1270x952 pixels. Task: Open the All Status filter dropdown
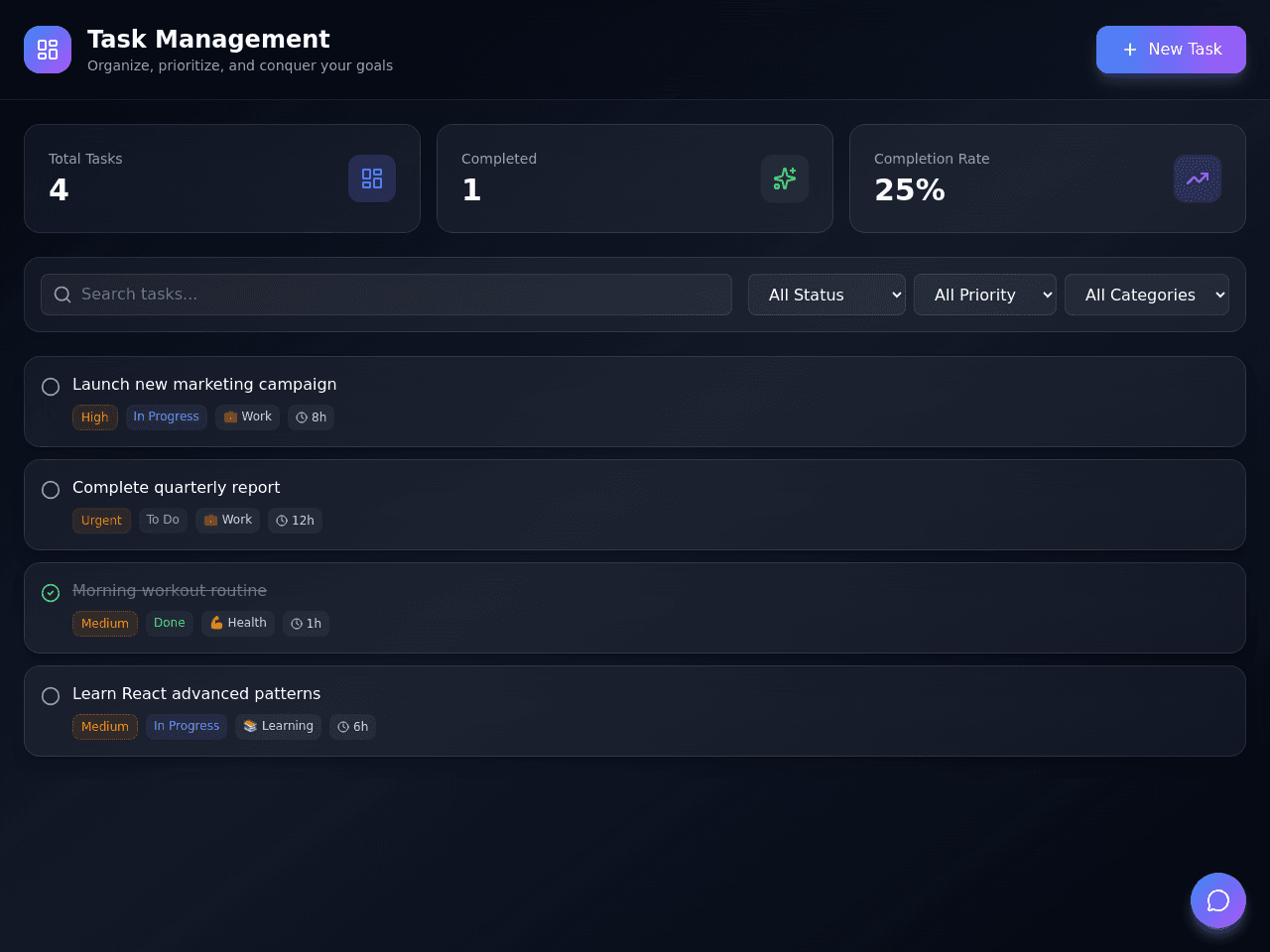coord(826,295)
